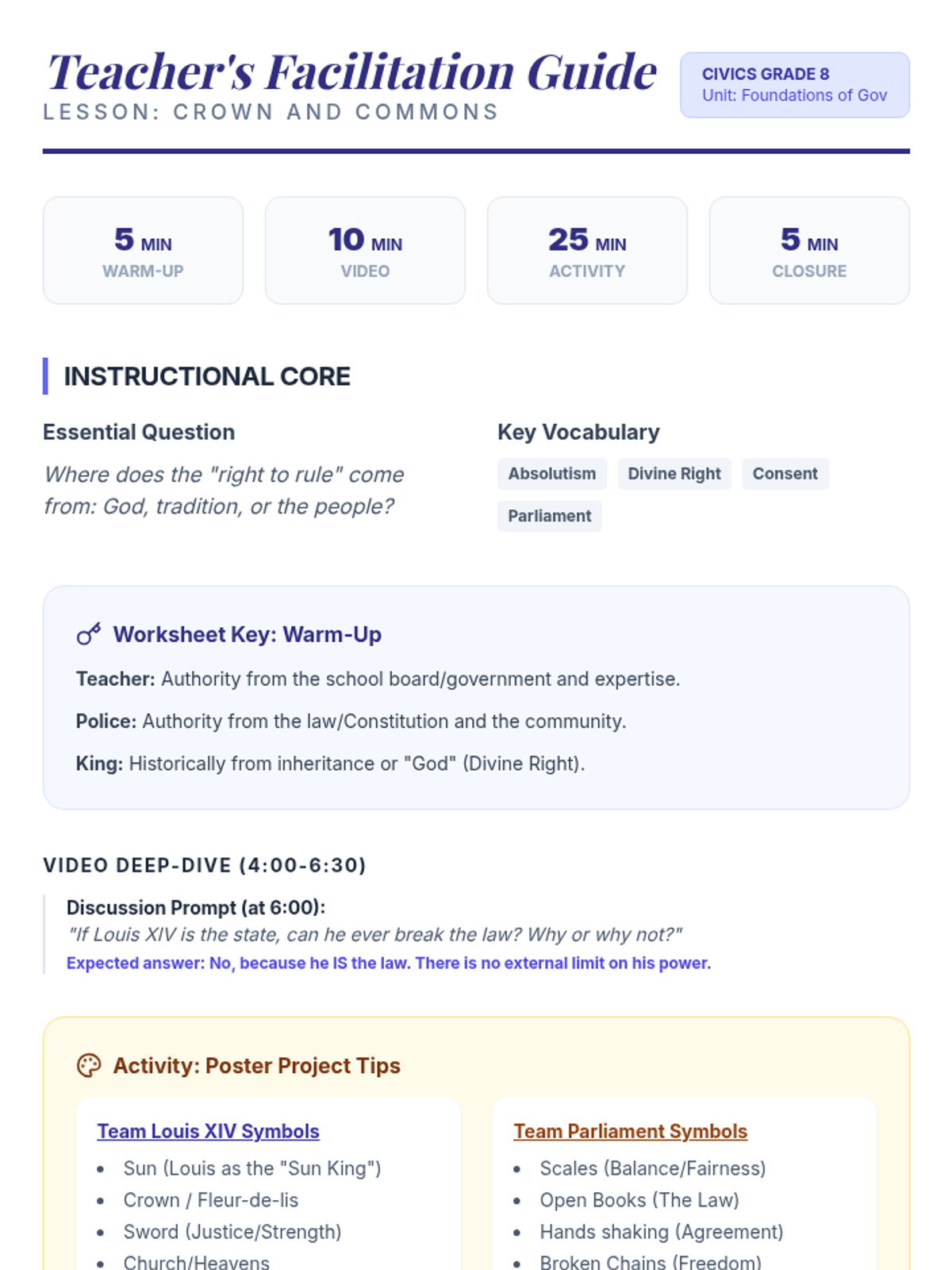Image resolution: width=952 pixels, height=1270 pixels.
Task: Click the Key Vocabulary heading
Action: click(578, 432)
